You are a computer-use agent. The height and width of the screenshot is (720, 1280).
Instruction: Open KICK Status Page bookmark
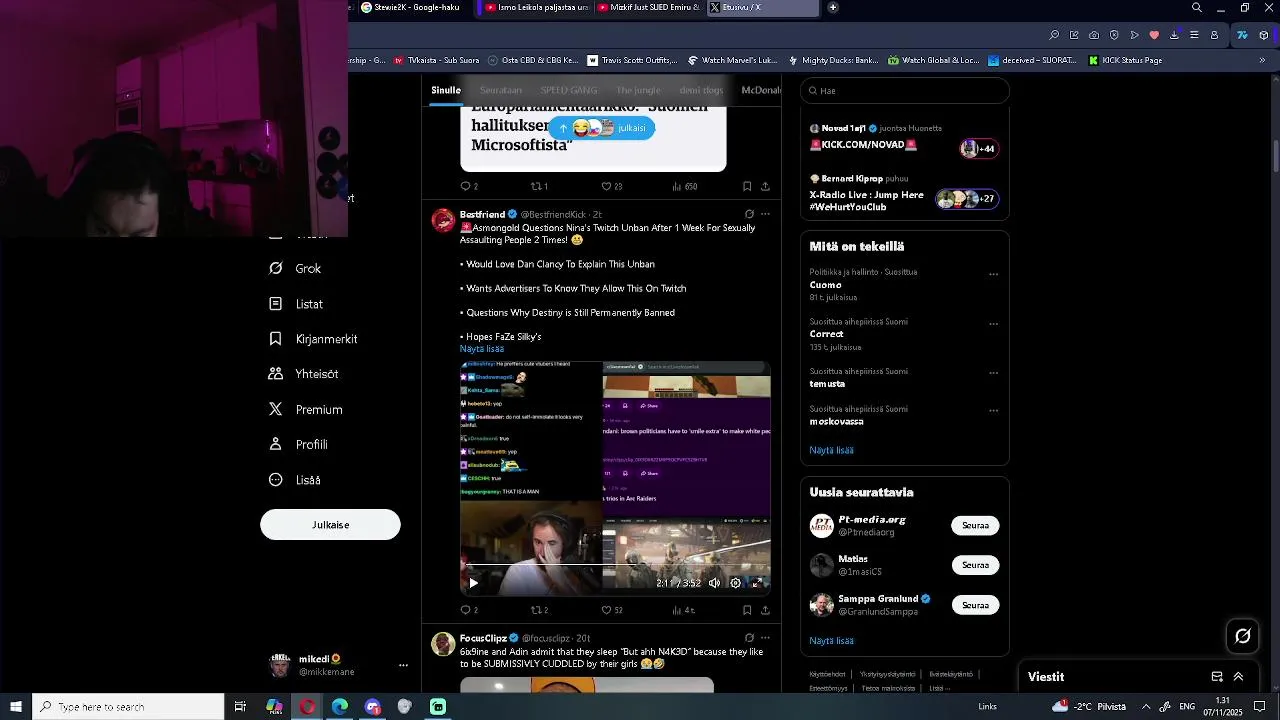coord(1124,60)
